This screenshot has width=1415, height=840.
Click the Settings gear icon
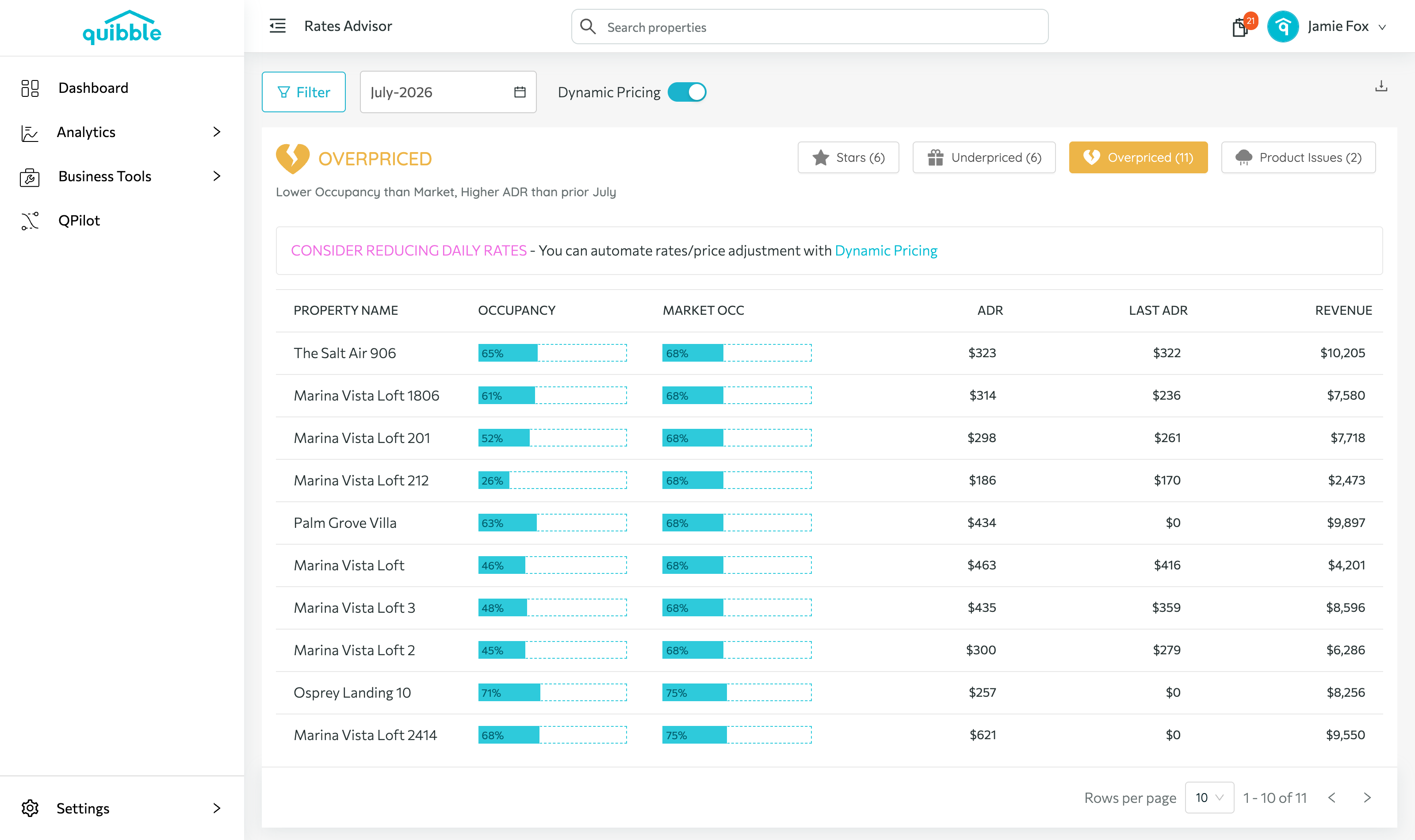coord(30,808)
